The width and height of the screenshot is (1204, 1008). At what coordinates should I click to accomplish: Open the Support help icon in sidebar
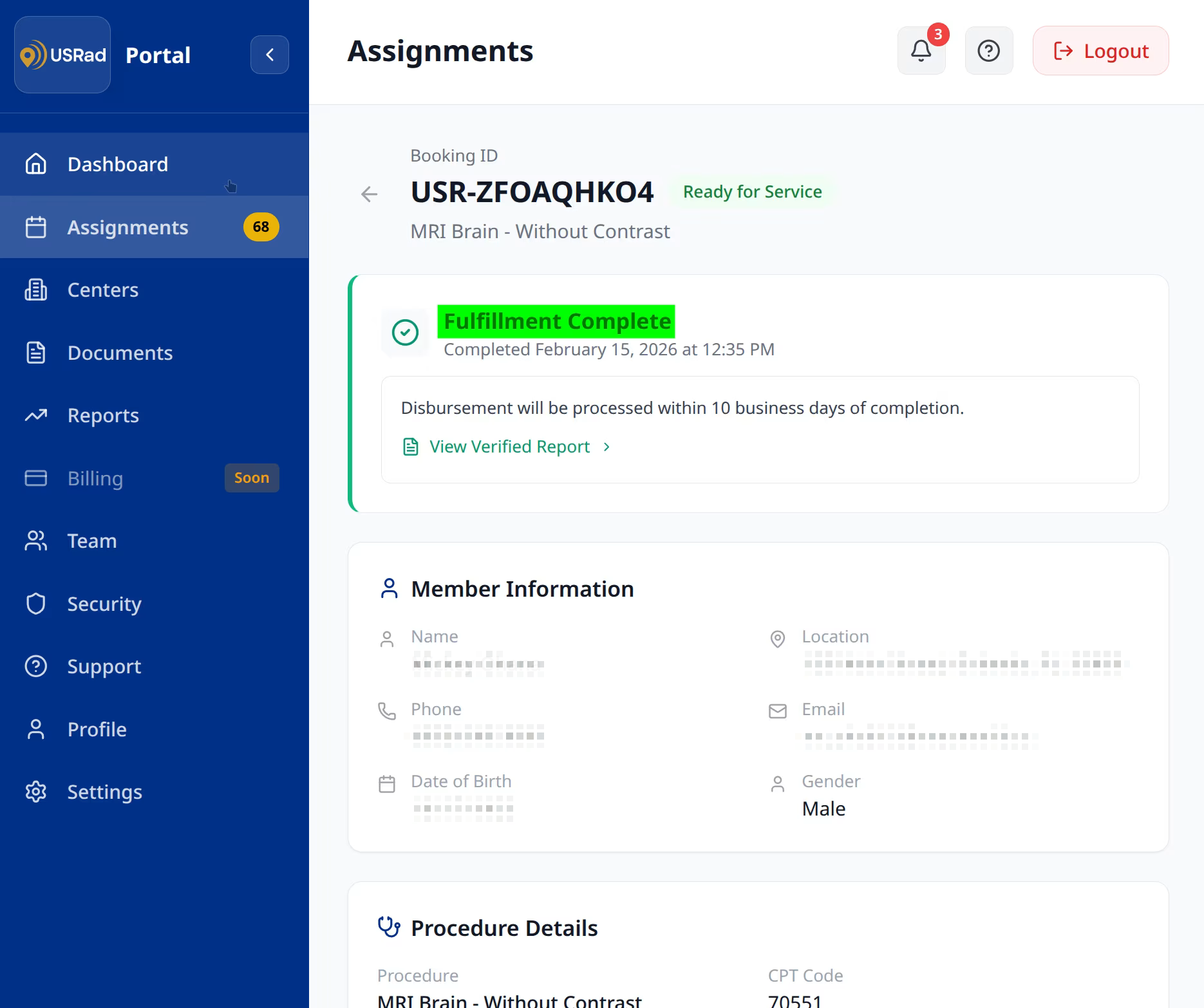(x=35, y=666)
